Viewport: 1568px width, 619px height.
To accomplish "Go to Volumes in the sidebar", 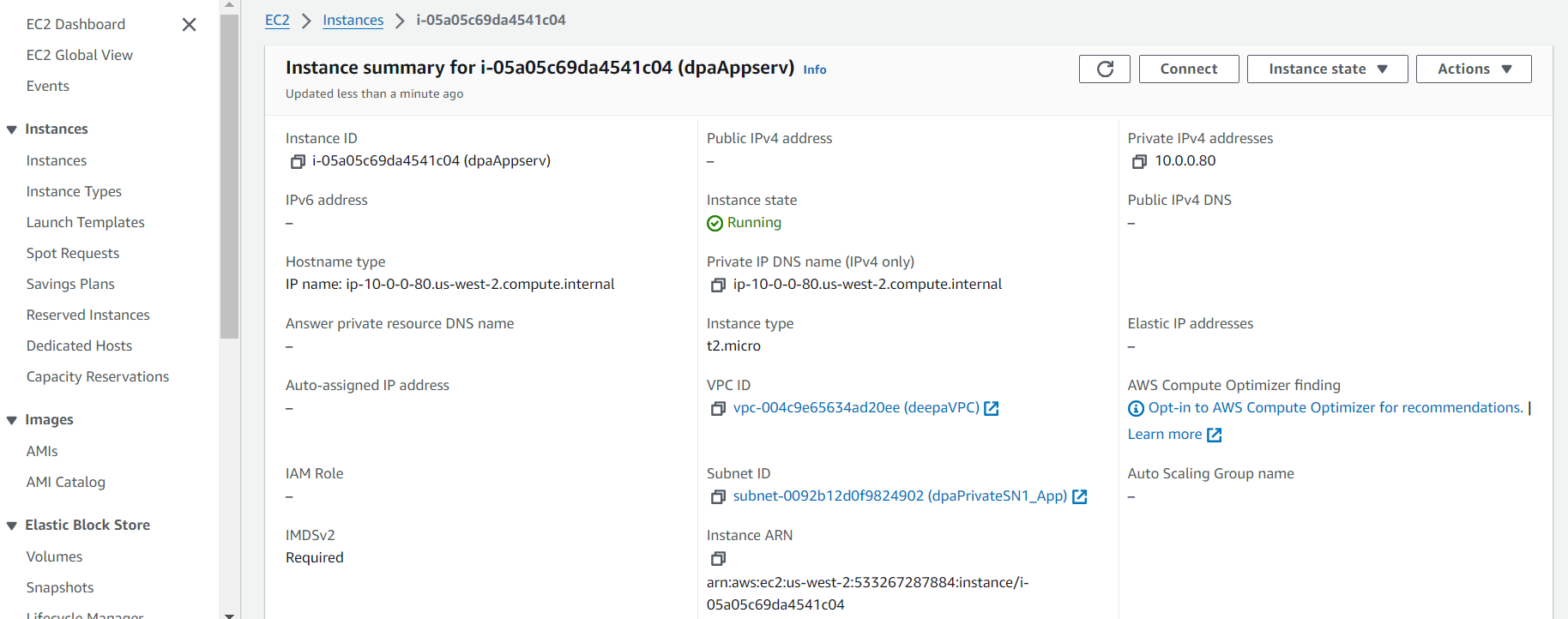I will click(54, 556).
